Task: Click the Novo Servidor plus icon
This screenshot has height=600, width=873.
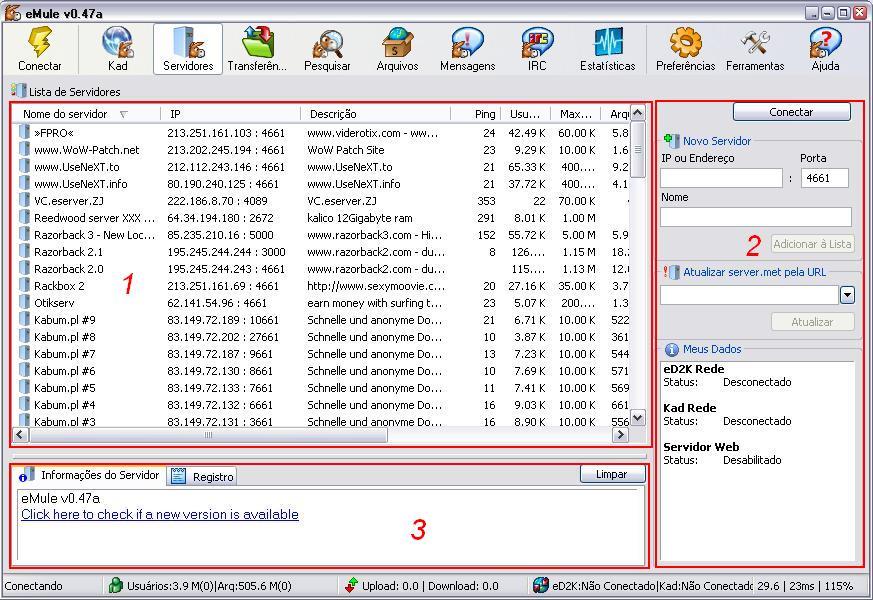Action: [x=671, y=140]
